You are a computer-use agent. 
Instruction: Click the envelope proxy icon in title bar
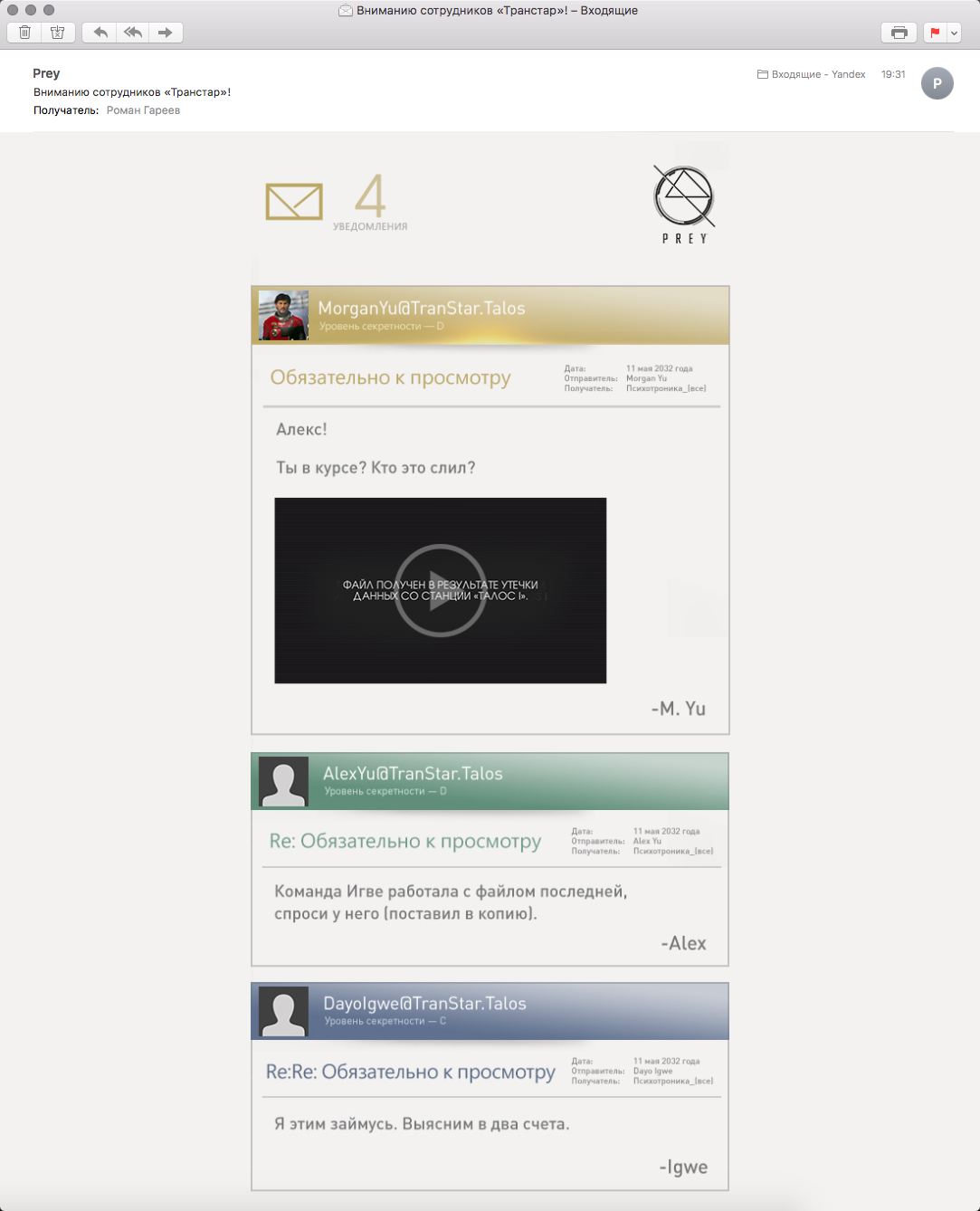tap(346, 11)
